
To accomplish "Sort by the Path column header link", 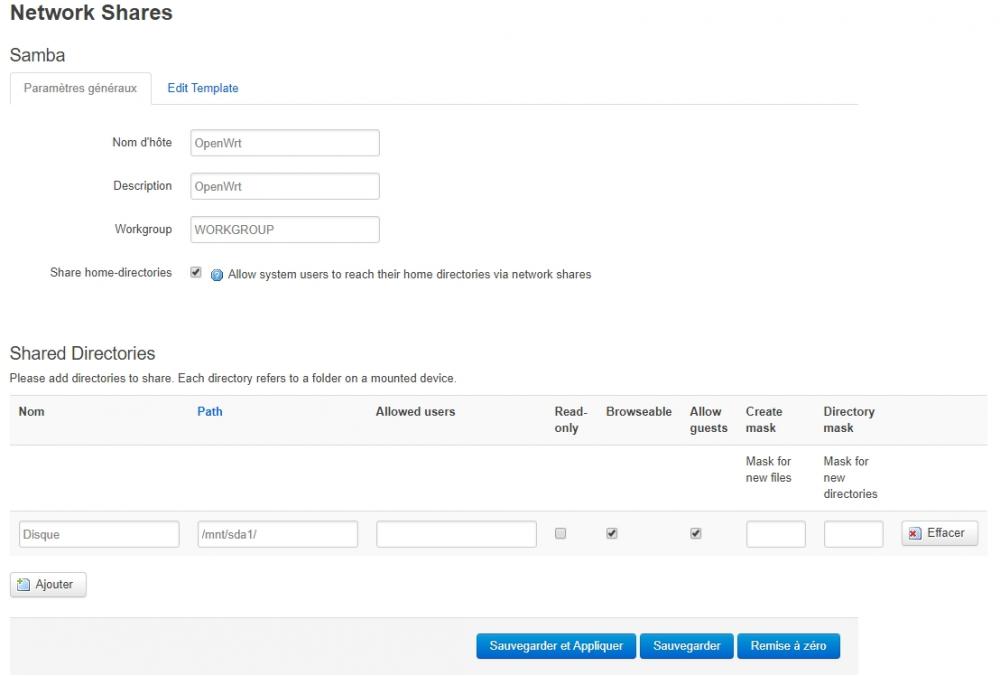I will point(210,411).
